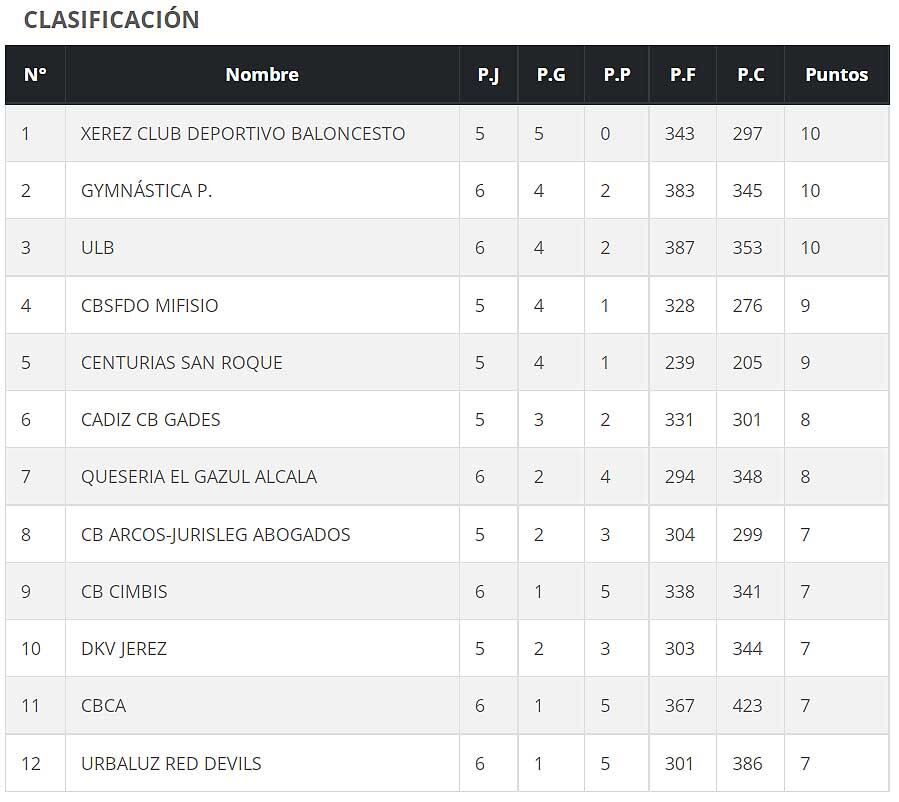The height and width of the screenshot is (802, 899).
Task: Click the Nº column header
Action: tap(35, 75)
